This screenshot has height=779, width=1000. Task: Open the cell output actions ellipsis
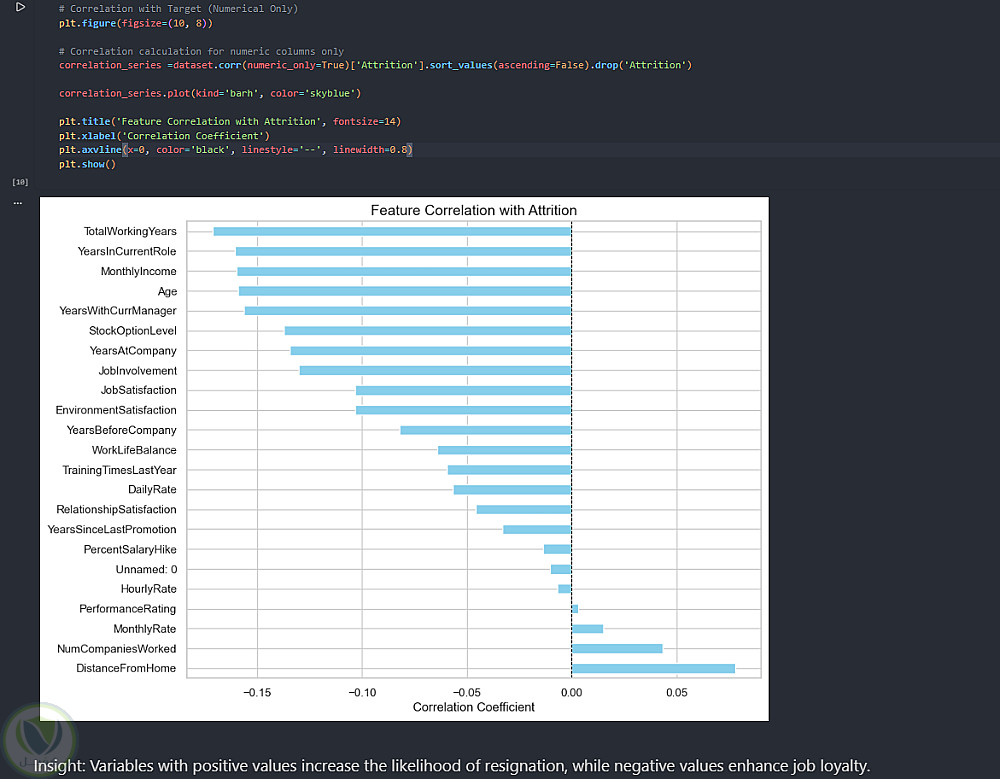[17, 203]
